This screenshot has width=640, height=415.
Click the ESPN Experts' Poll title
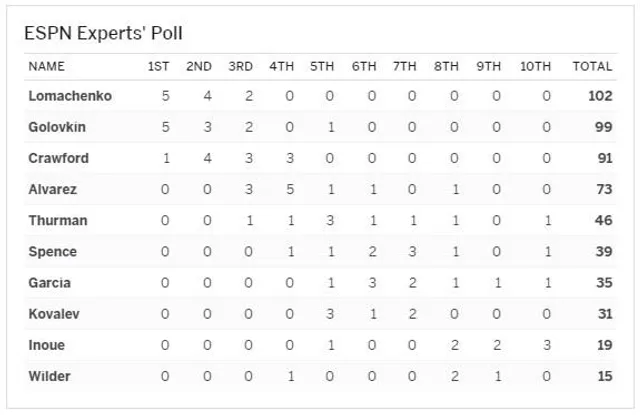point(104,34)
